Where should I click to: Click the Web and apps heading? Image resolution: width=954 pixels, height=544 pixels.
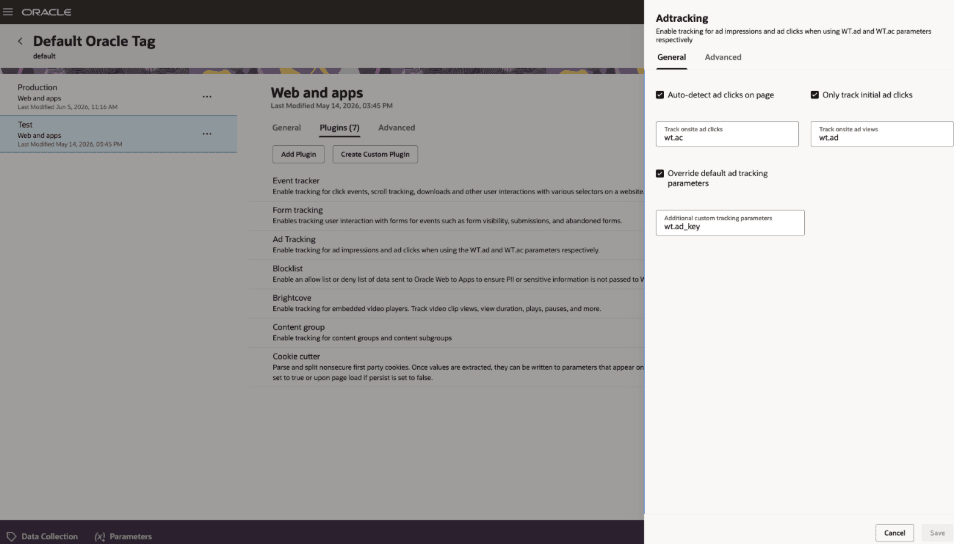[316, 92]
